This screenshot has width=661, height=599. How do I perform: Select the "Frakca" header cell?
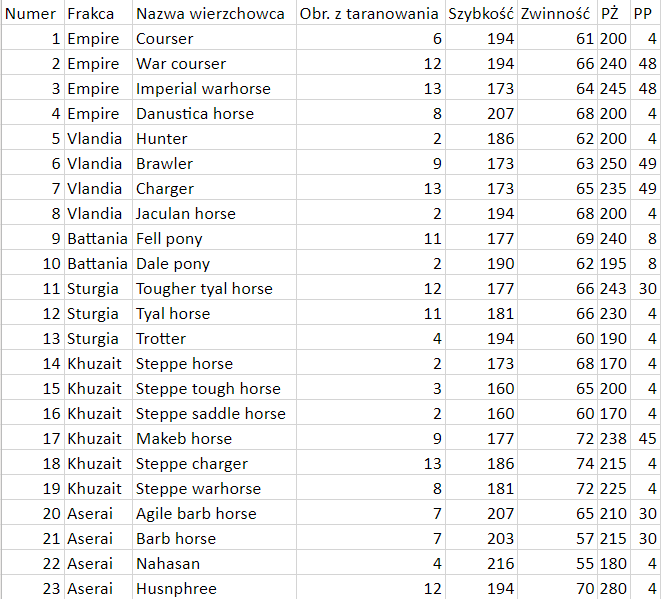pos(90,13)
